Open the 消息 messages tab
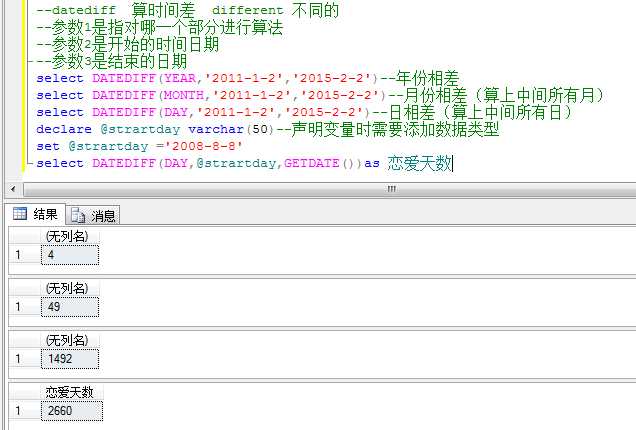The height and width of the screenshot is (430, 636). (x=93, y=215)
